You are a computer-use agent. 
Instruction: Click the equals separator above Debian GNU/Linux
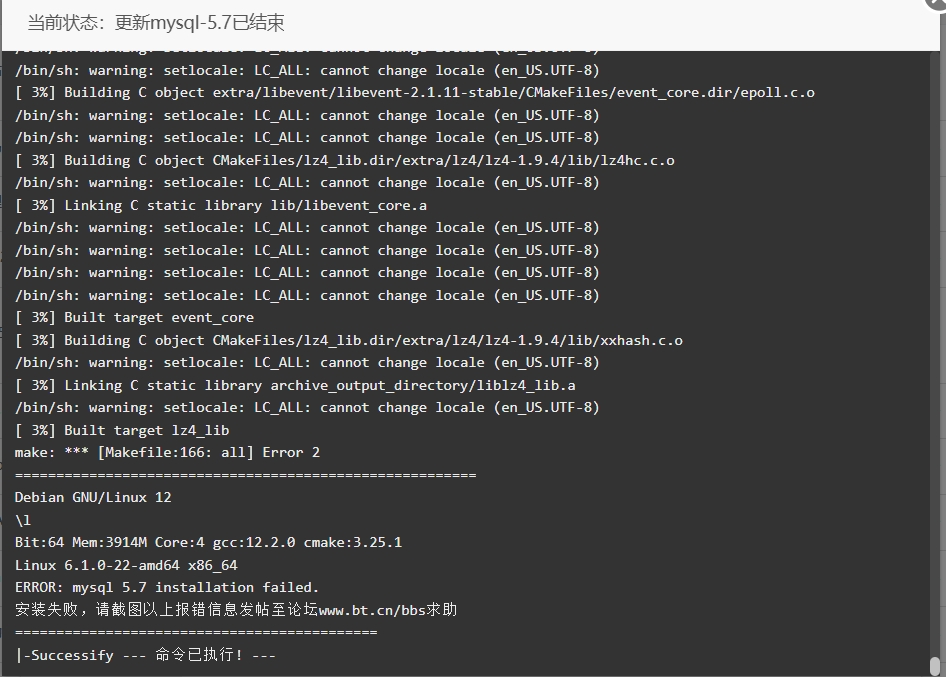click(246, 475)
